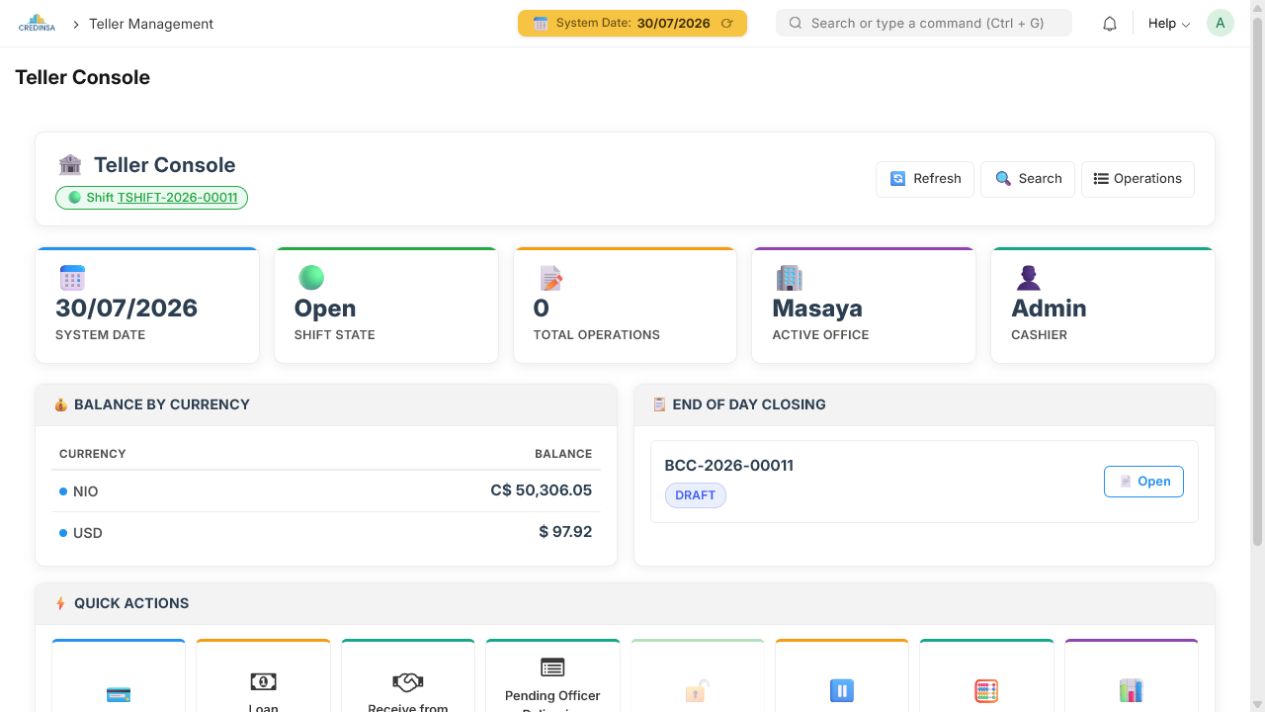Click the C$ 50,306.05 balance
Screen dimensions: 1265x712
click(x=541, y=490)
